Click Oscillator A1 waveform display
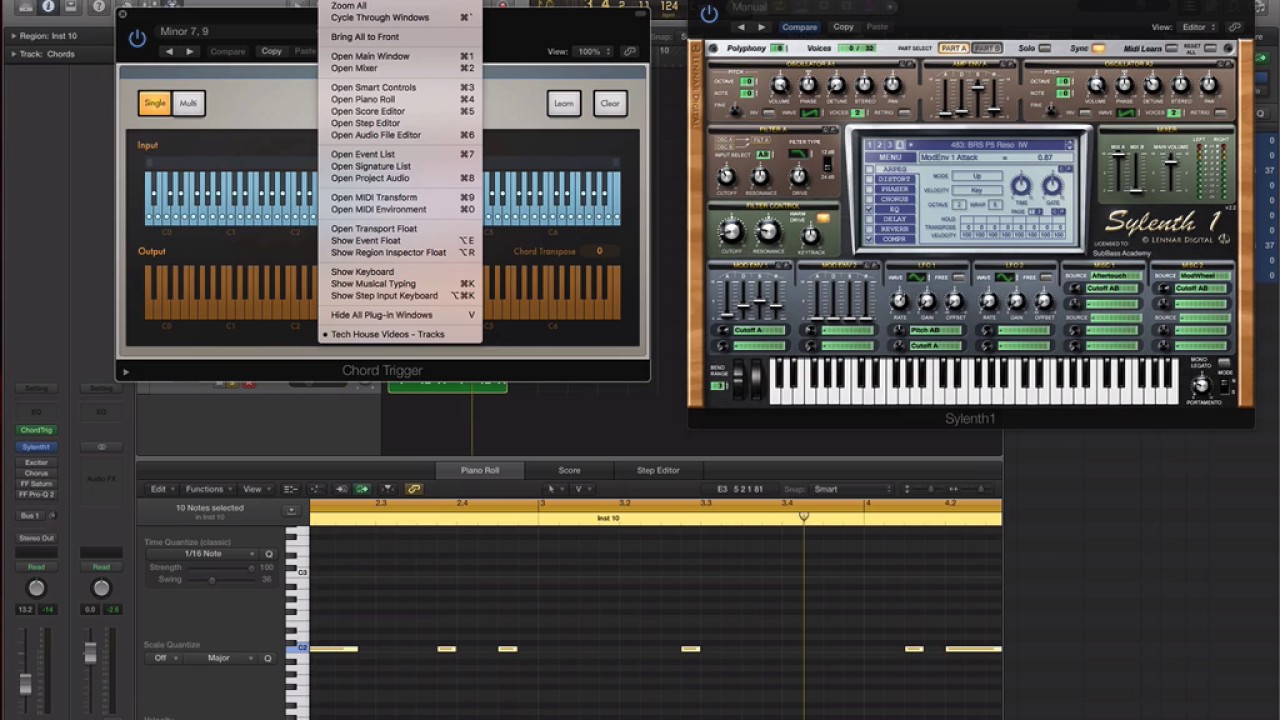1280x720 pixels. click(x=810, y=112)
